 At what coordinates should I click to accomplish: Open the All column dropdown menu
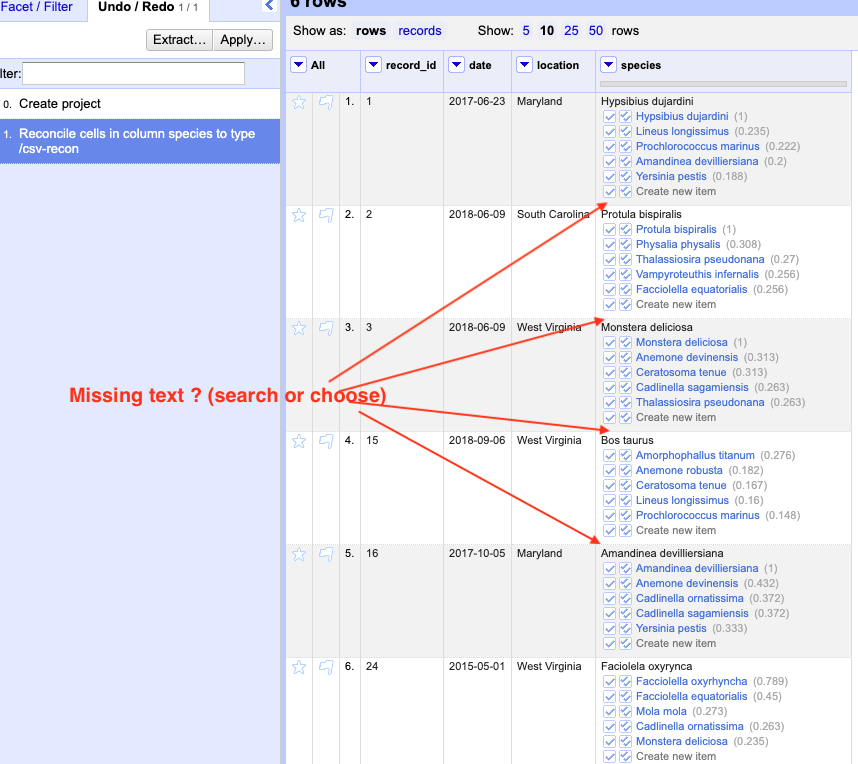coord(298,65)
